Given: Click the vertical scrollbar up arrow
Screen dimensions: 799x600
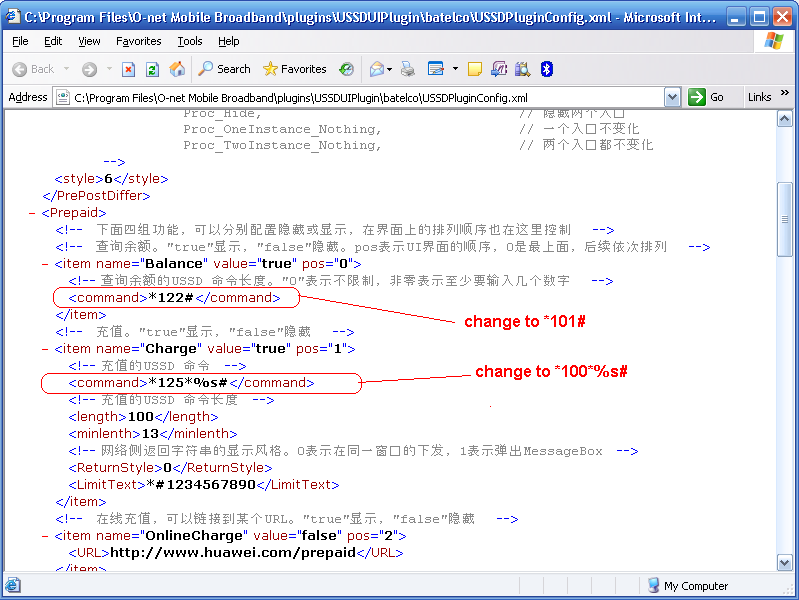Looking at the screenshot, I should click(784, 119).
